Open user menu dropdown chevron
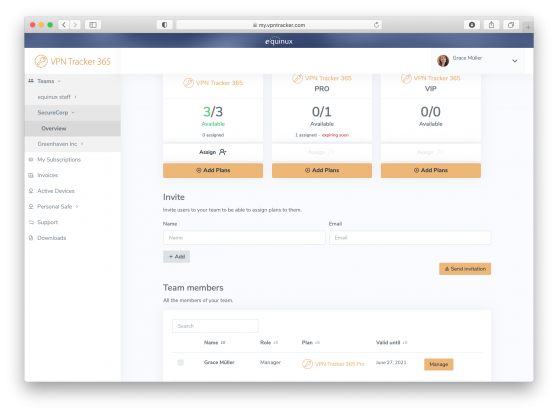Viewport: 558px width, 414px height. 515,61
